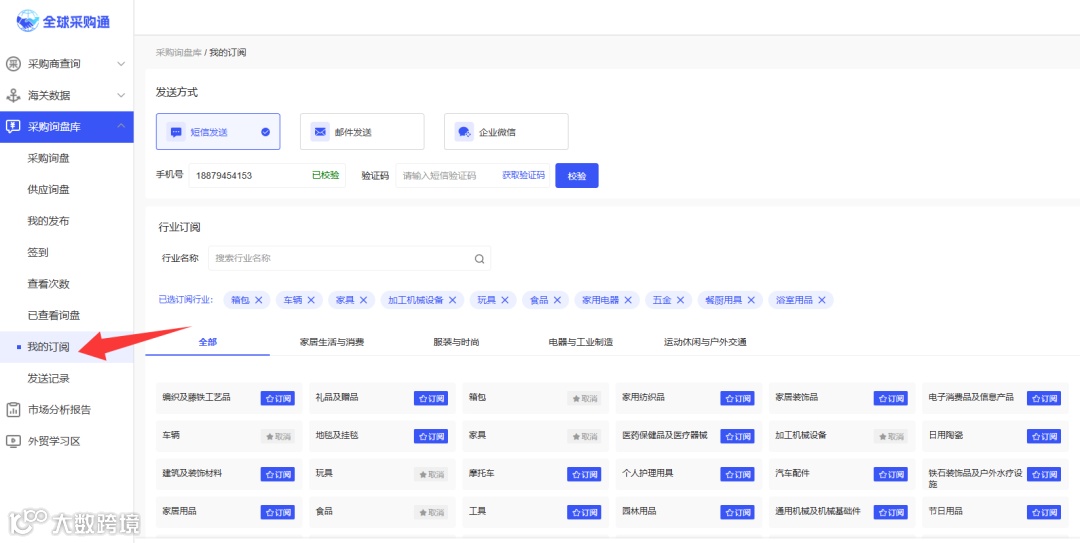Image resolution: width=1080 pixels, height=543 pixels.
Task: Subscribe to 汽车配件
Action: coord(891,474)
